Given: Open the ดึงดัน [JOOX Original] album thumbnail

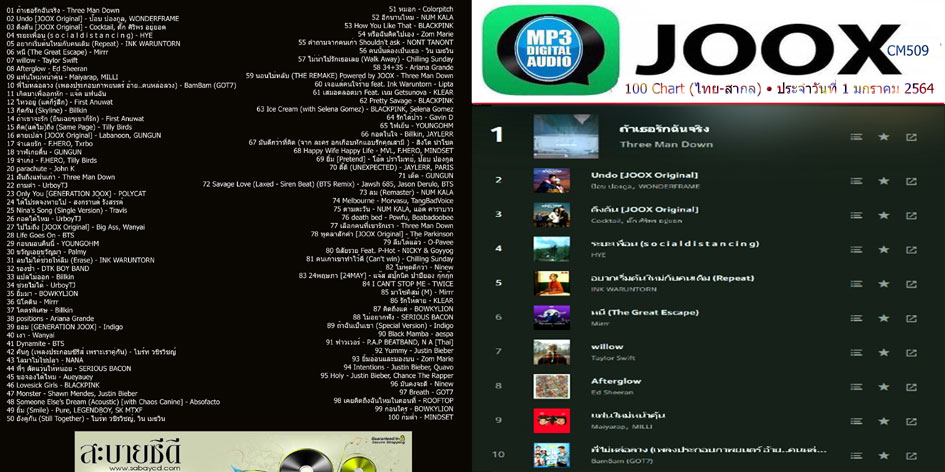Looking at the screenshot, I should pyautogui.click(x=551, y=215).
